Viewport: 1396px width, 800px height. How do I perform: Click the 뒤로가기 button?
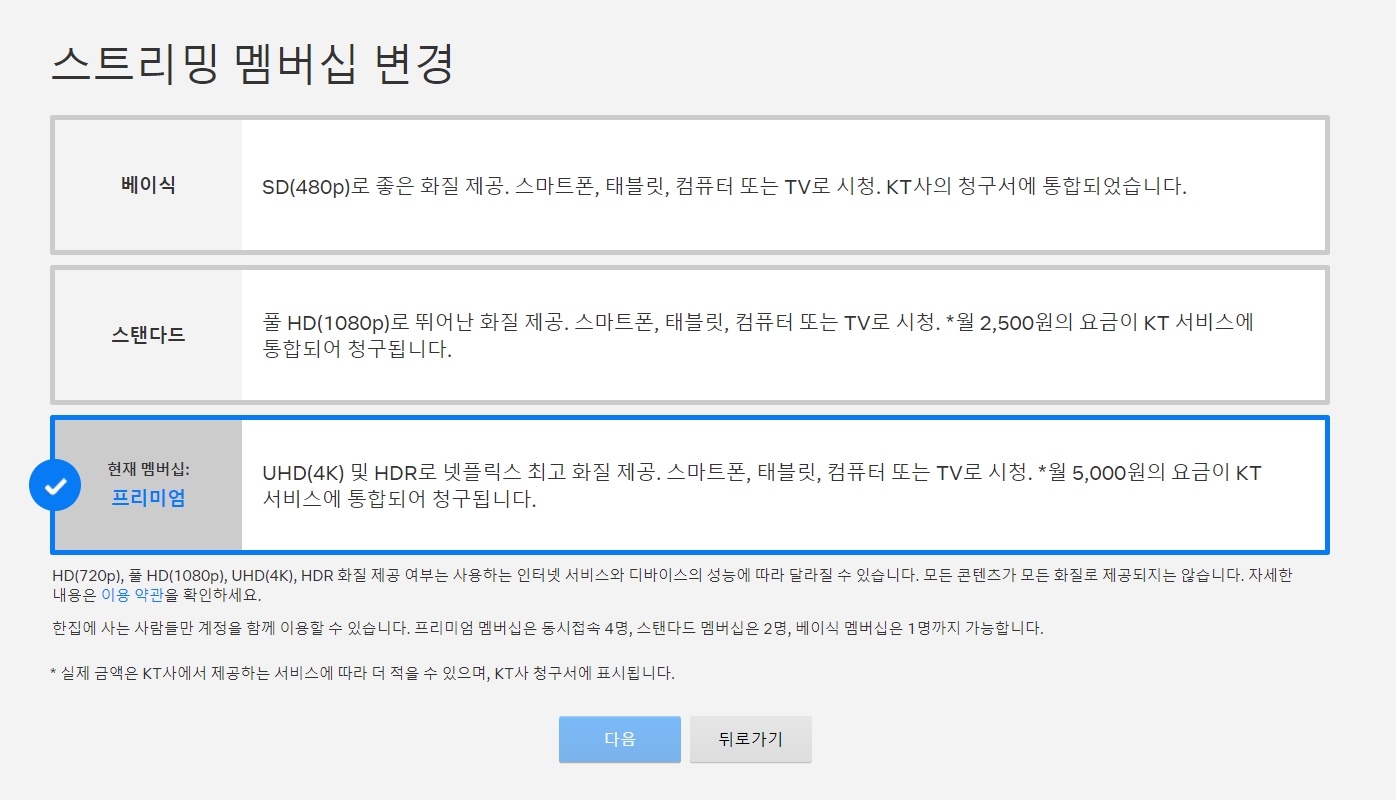click(x=751, y=739)
